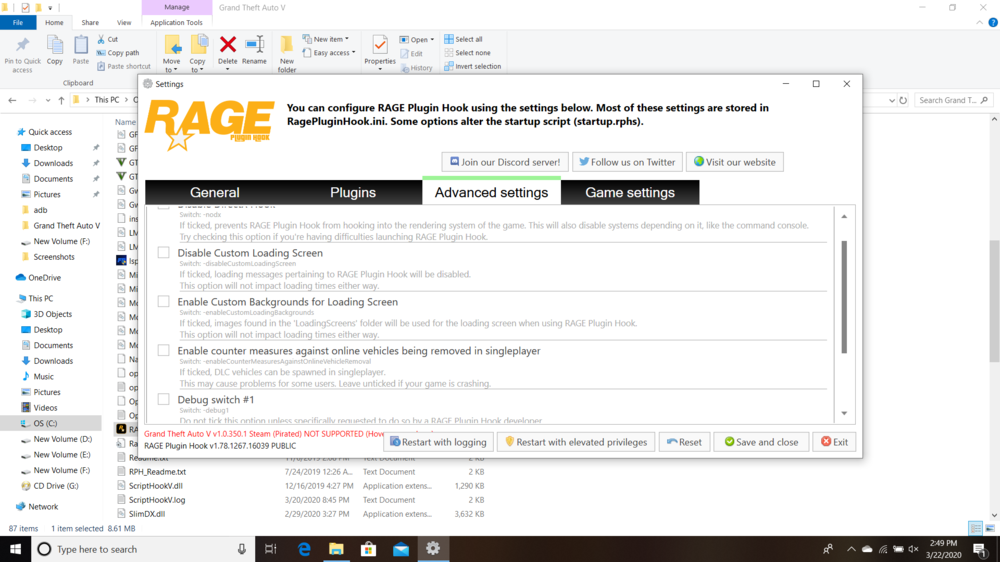Click the Paste ribbon icon
The height and width of the screenshot is (562, 1000).
coord(80,50)
